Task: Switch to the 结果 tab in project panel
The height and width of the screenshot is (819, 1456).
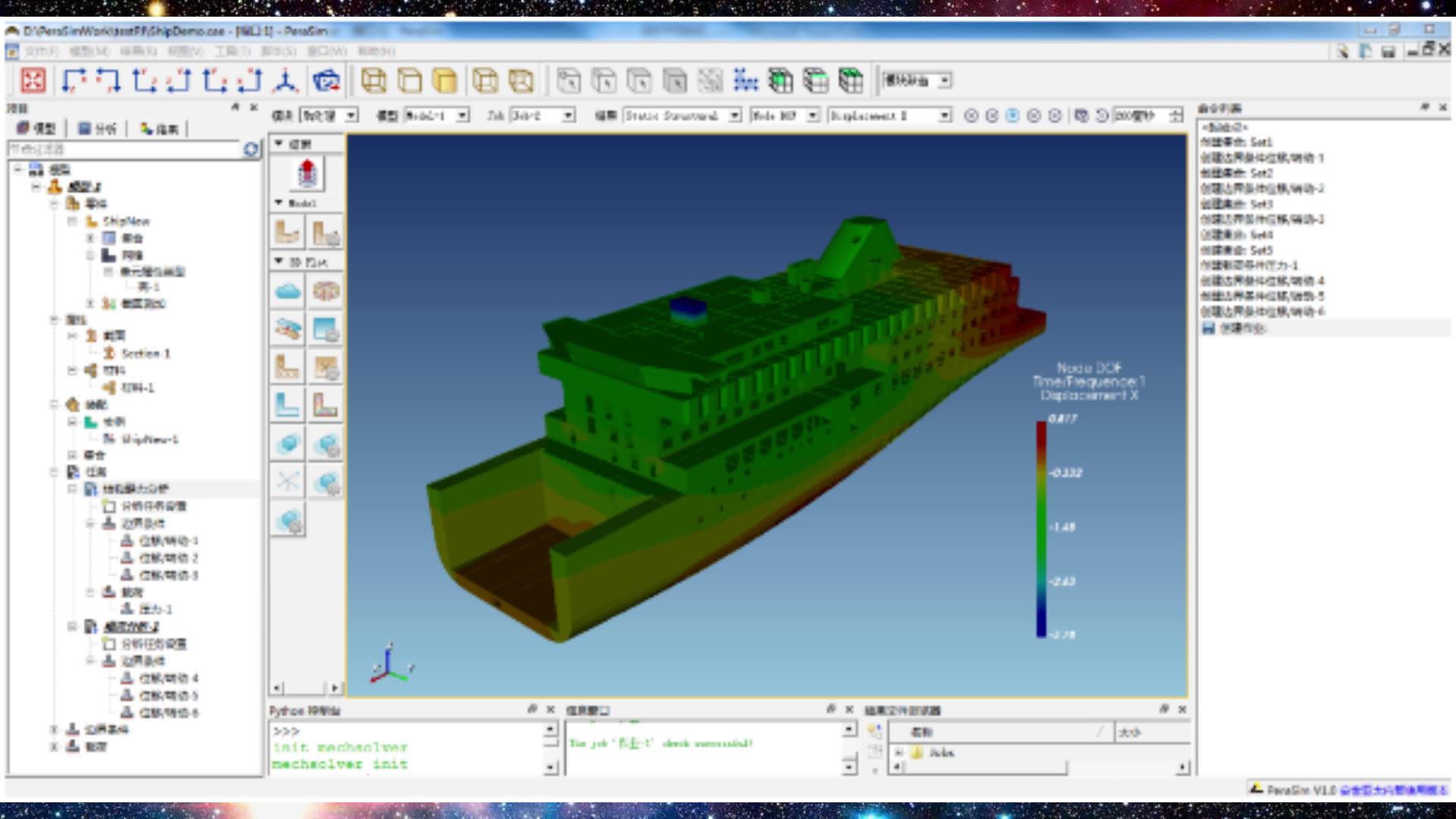Action: (x=159, y=128)
